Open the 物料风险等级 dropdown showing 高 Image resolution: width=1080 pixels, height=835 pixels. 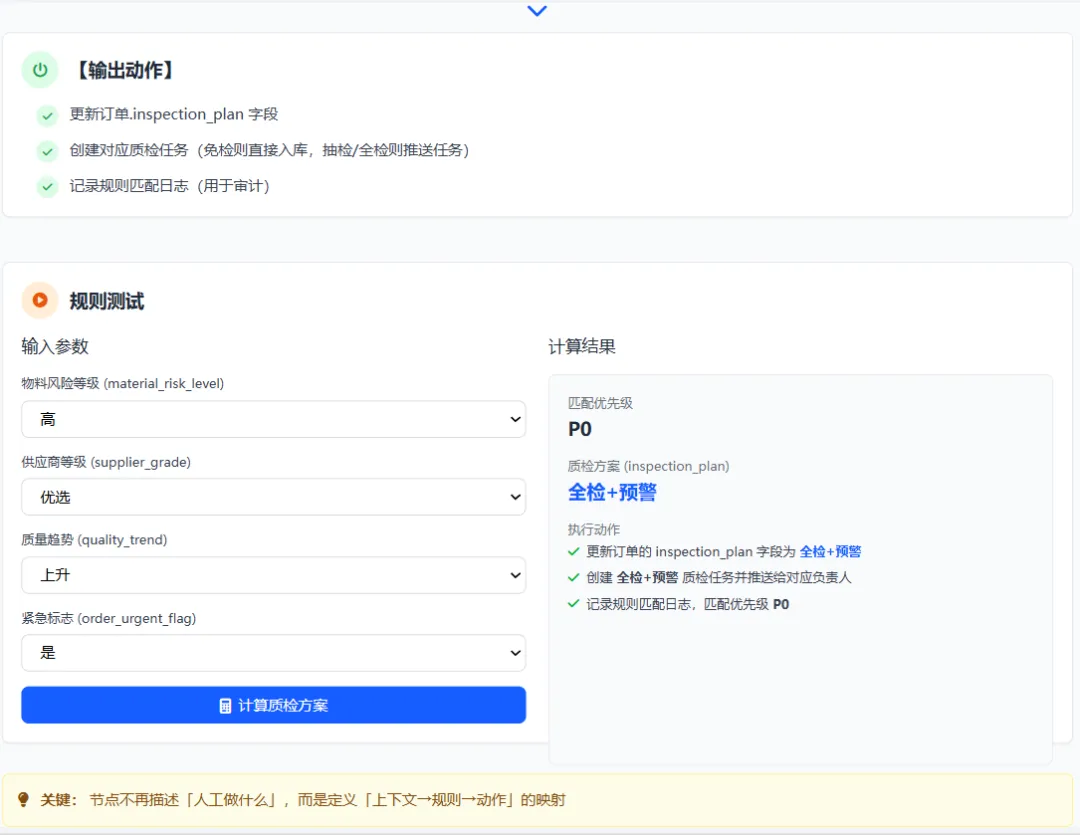coord(273,419)
